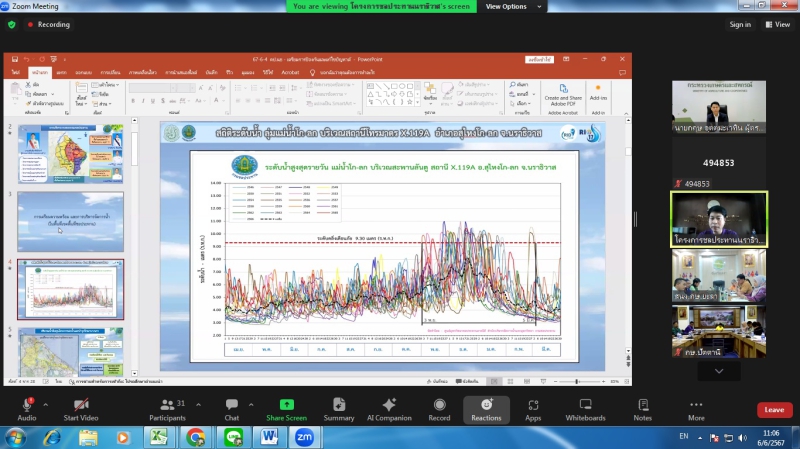Open the Notes panel
The height and width of the screenshot is (449, 800).
642,406
